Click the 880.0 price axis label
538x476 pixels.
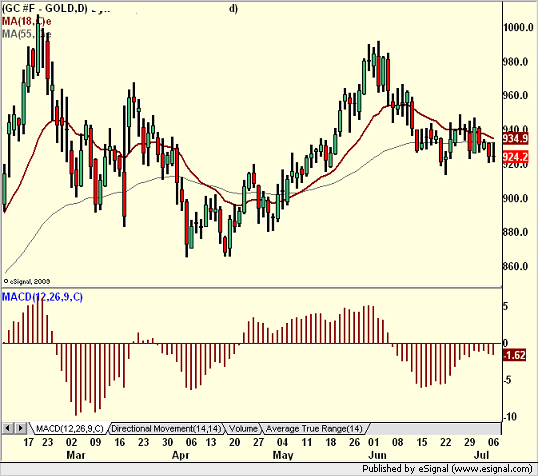click(515, 232)
